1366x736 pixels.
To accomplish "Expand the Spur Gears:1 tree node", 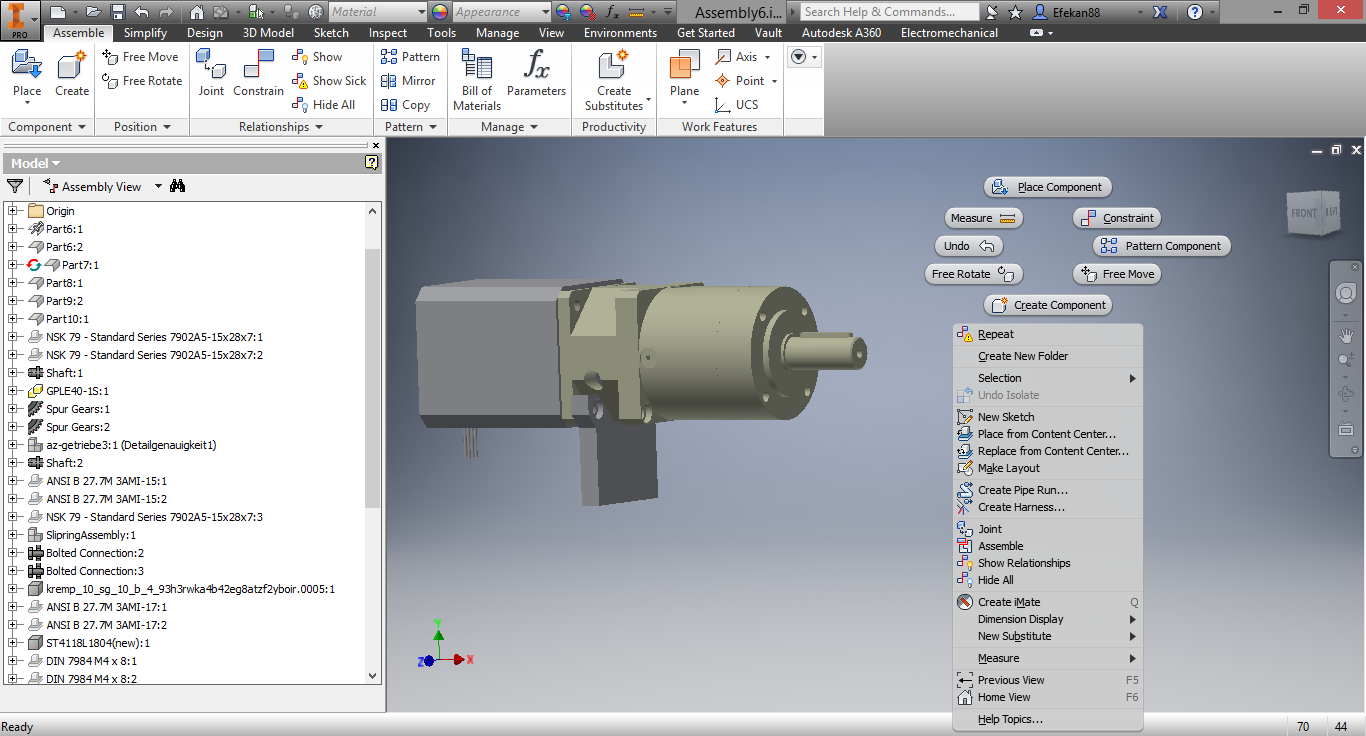I will coord(13,409).
